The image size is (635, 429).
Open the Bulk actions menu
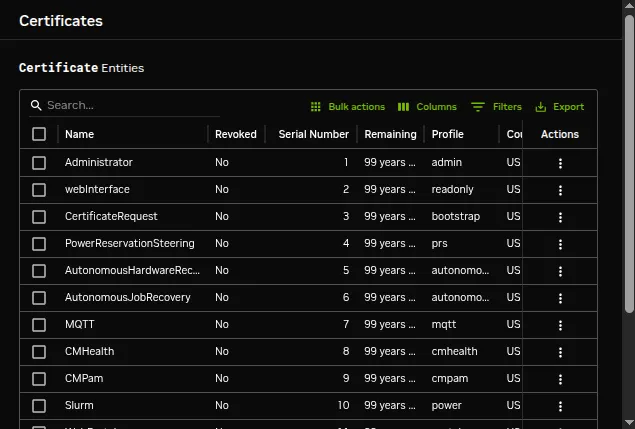[347, 107]
